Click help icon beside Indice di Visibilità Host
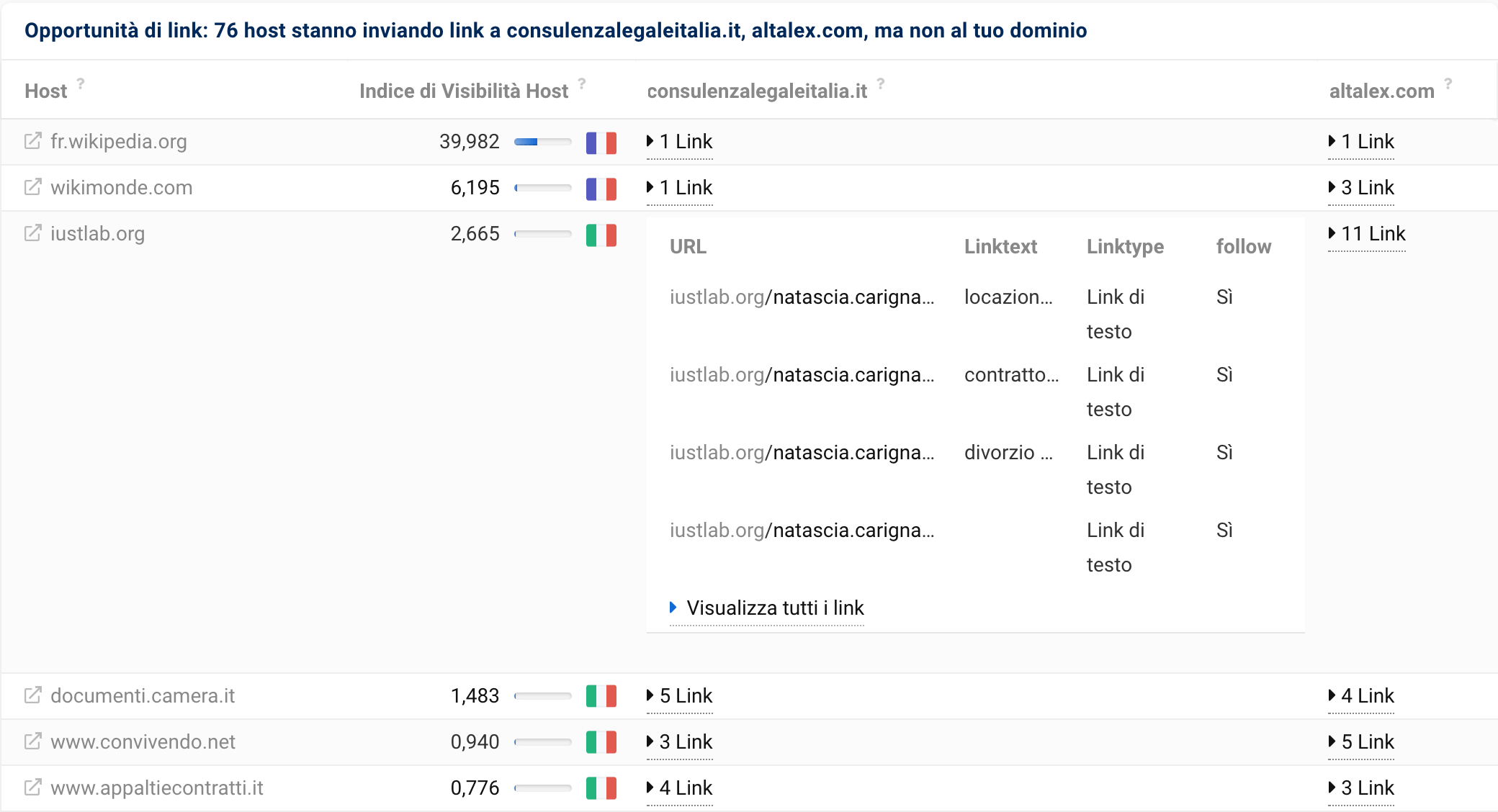Screen dimensions: 1498x812 click(x=582, y=84)
